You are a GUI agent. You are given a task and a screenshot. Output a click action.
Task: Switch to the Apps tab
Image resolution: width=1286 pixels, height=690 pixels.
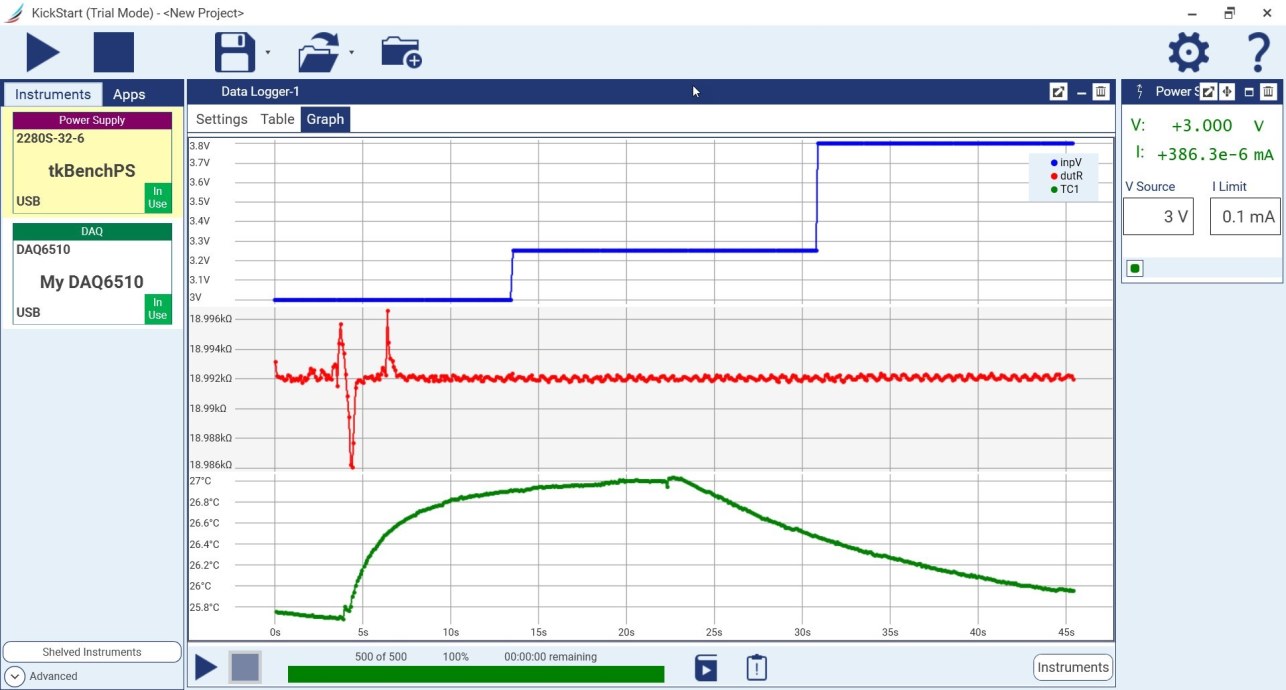129,94
